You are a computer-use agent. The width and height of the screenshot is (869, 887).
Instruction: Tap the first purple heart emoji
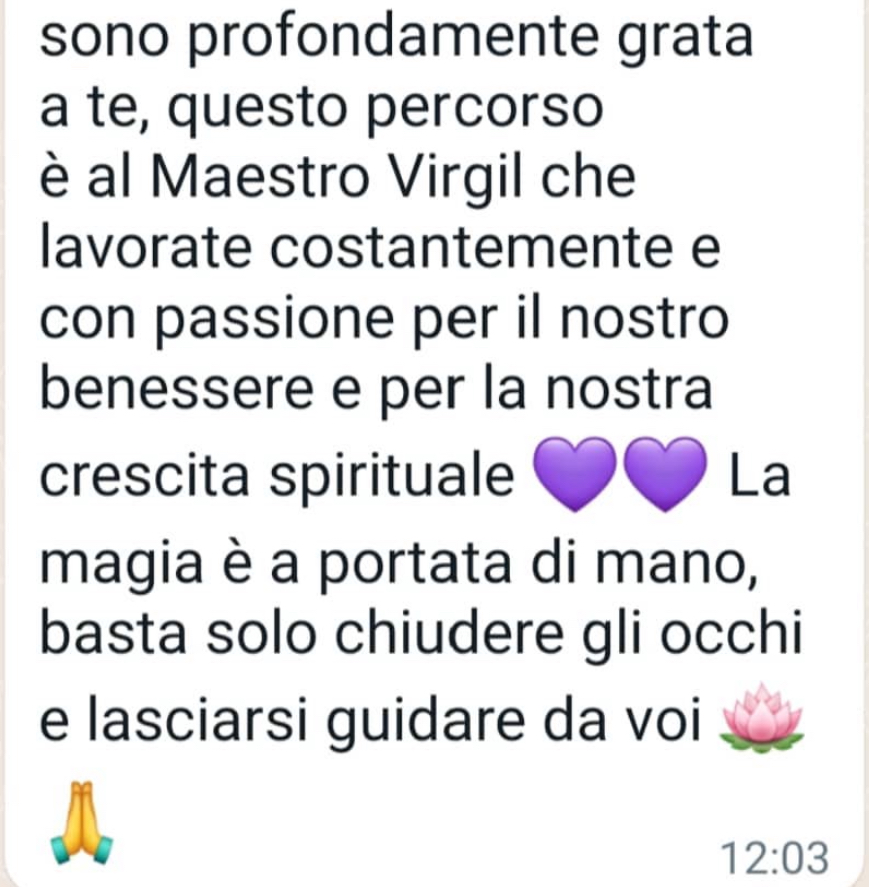coord(575,474)
